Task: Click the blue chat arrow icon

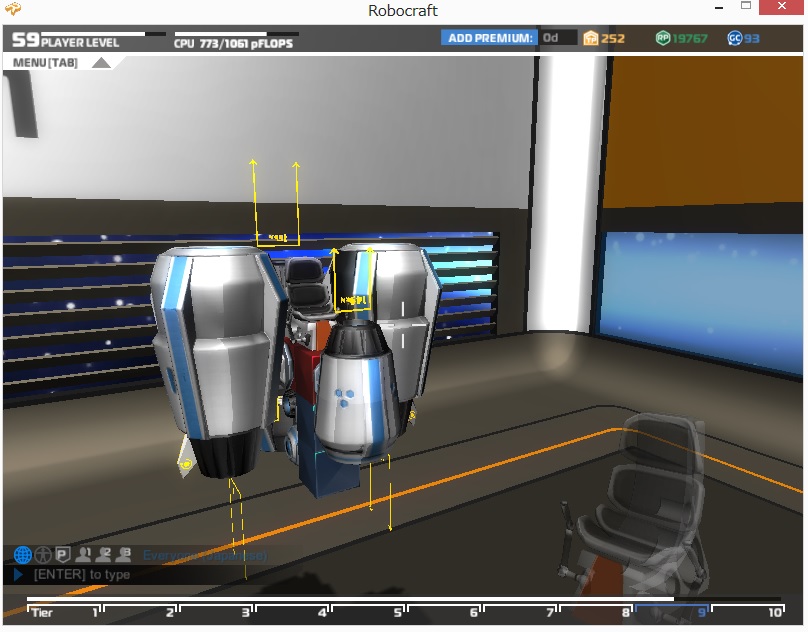Action: [19, 574]
